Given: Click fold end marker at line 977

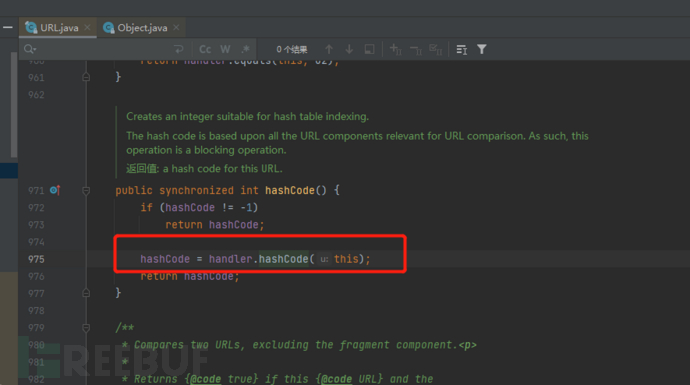Looking at the screenshot, I should (86, 293).
